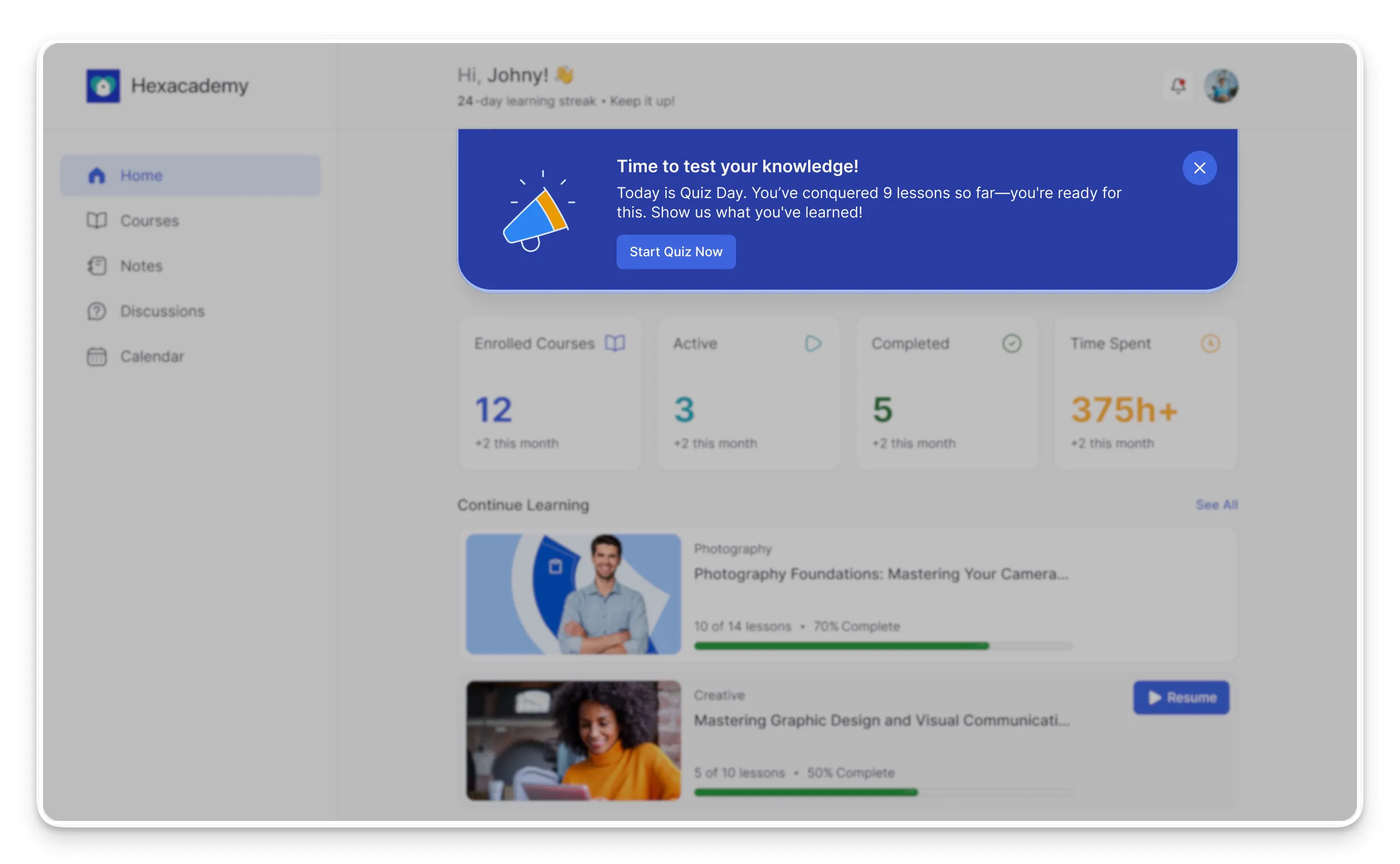The height and width of the screenshot is (864, 1400).
Task: Click the See All link
Action: pos(1216,504)
